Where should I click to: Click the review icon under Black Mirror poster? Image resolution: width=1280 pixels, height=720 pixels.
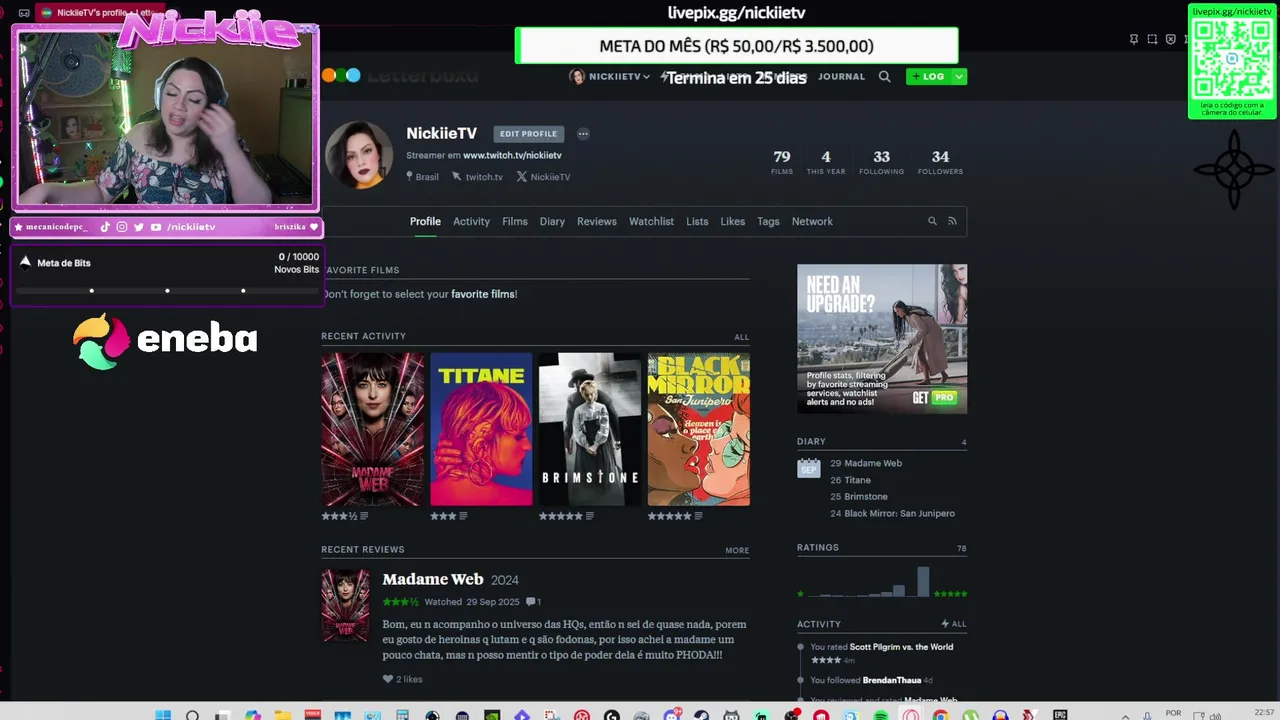(698, 516)
